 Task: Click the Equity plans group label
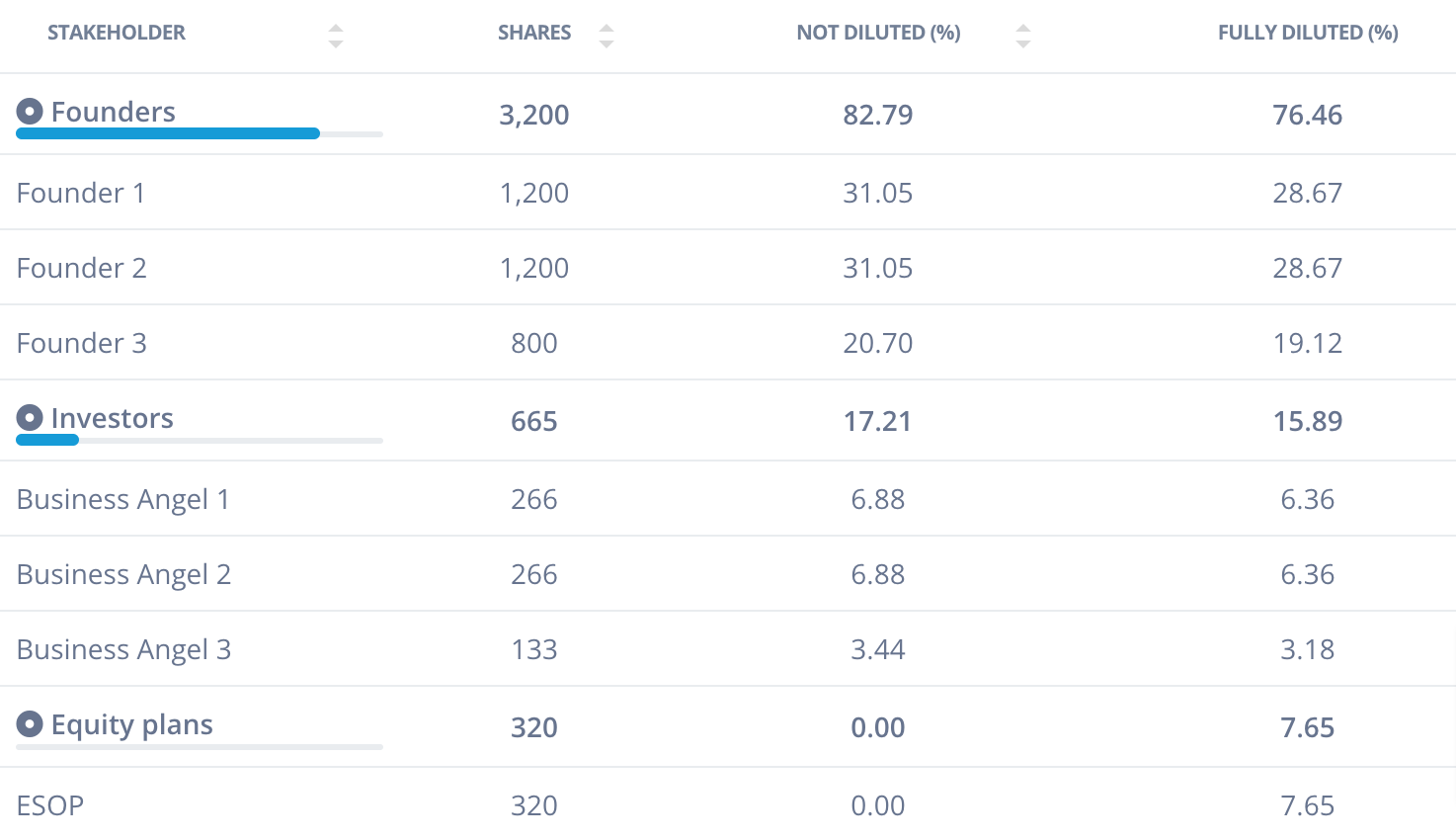click(x=131, y=724)
